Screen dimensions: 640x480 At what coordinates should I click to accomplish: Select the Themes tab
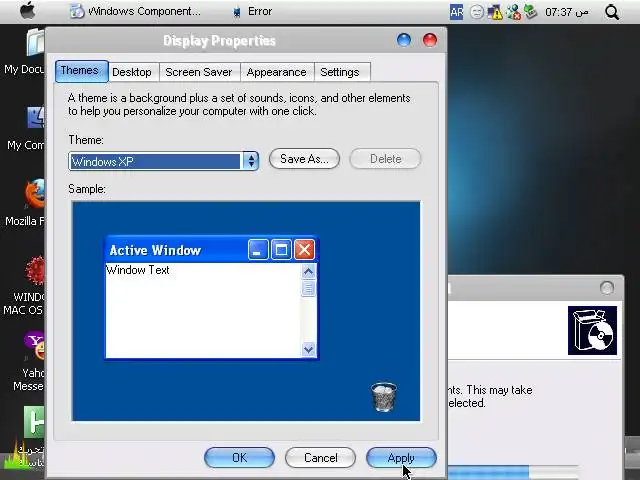click(81, 71)
